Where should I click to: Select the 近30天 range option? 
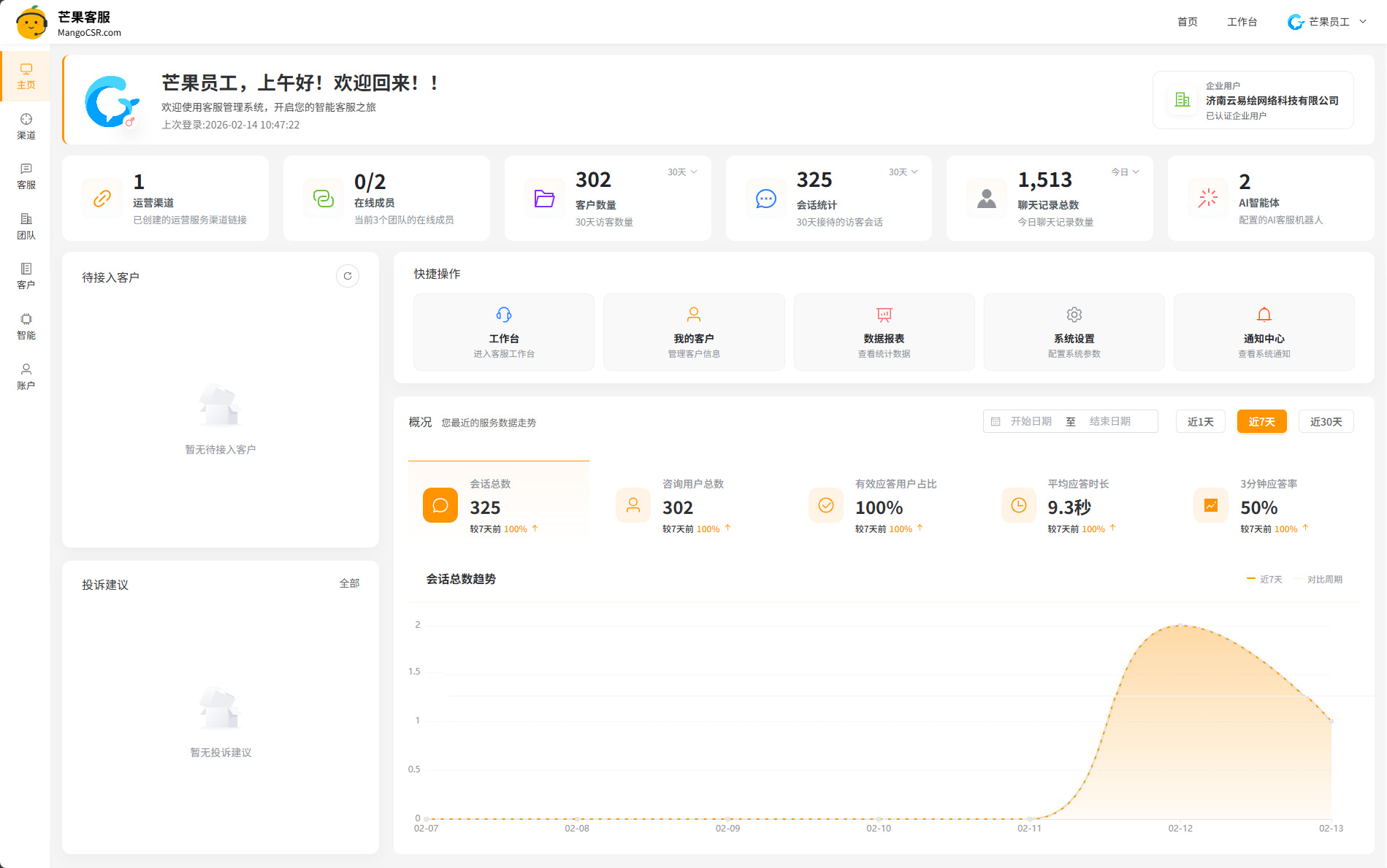(x=1326, y=422)
